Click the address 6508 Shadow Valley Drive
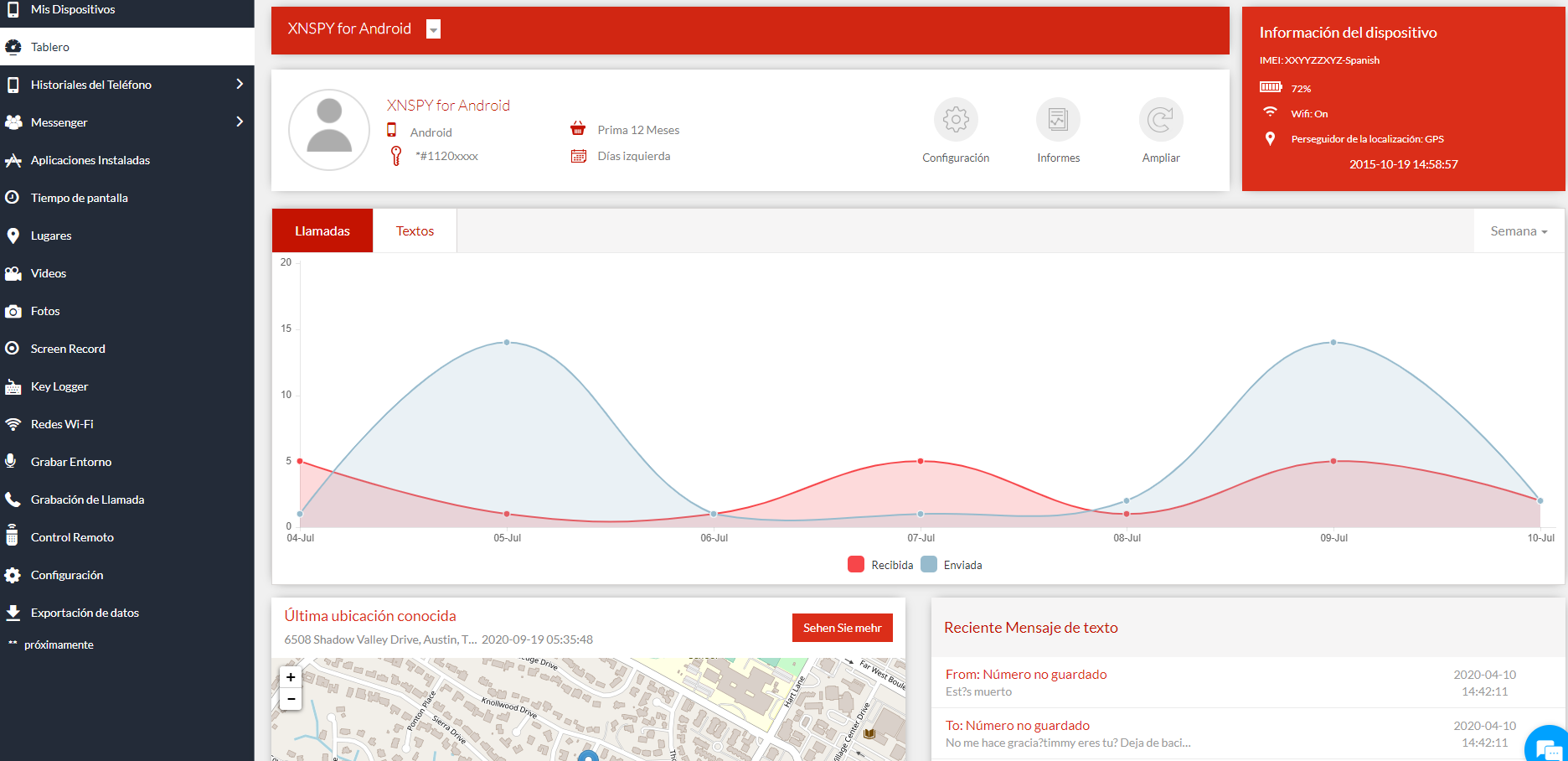1568x761 pixels. coord(380,639)
